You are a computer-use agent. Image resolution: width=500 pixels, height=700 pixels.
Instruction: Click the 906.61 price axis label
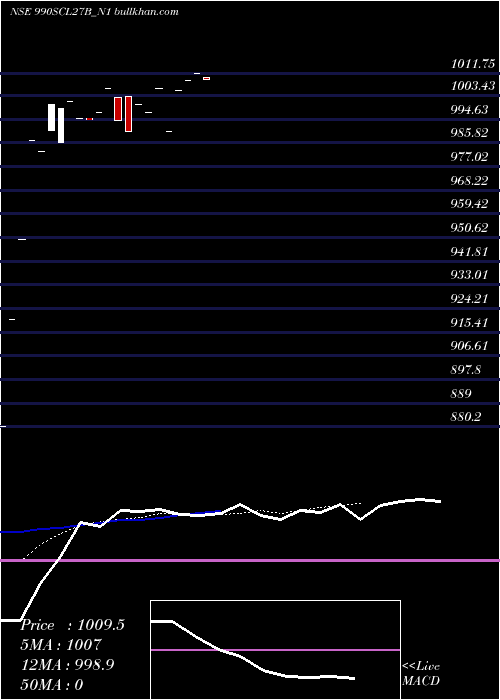tap(469, 346)
